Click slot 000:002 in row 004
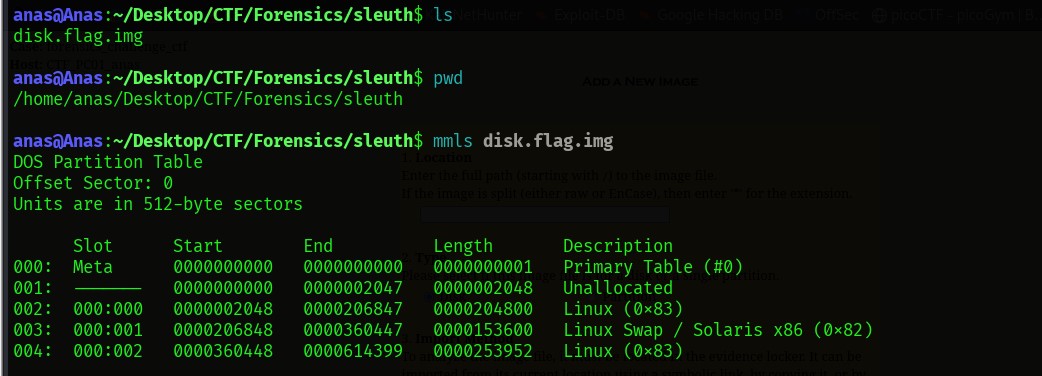The height and width of the screenshot is (376, 1042). [x=108, y=351]
